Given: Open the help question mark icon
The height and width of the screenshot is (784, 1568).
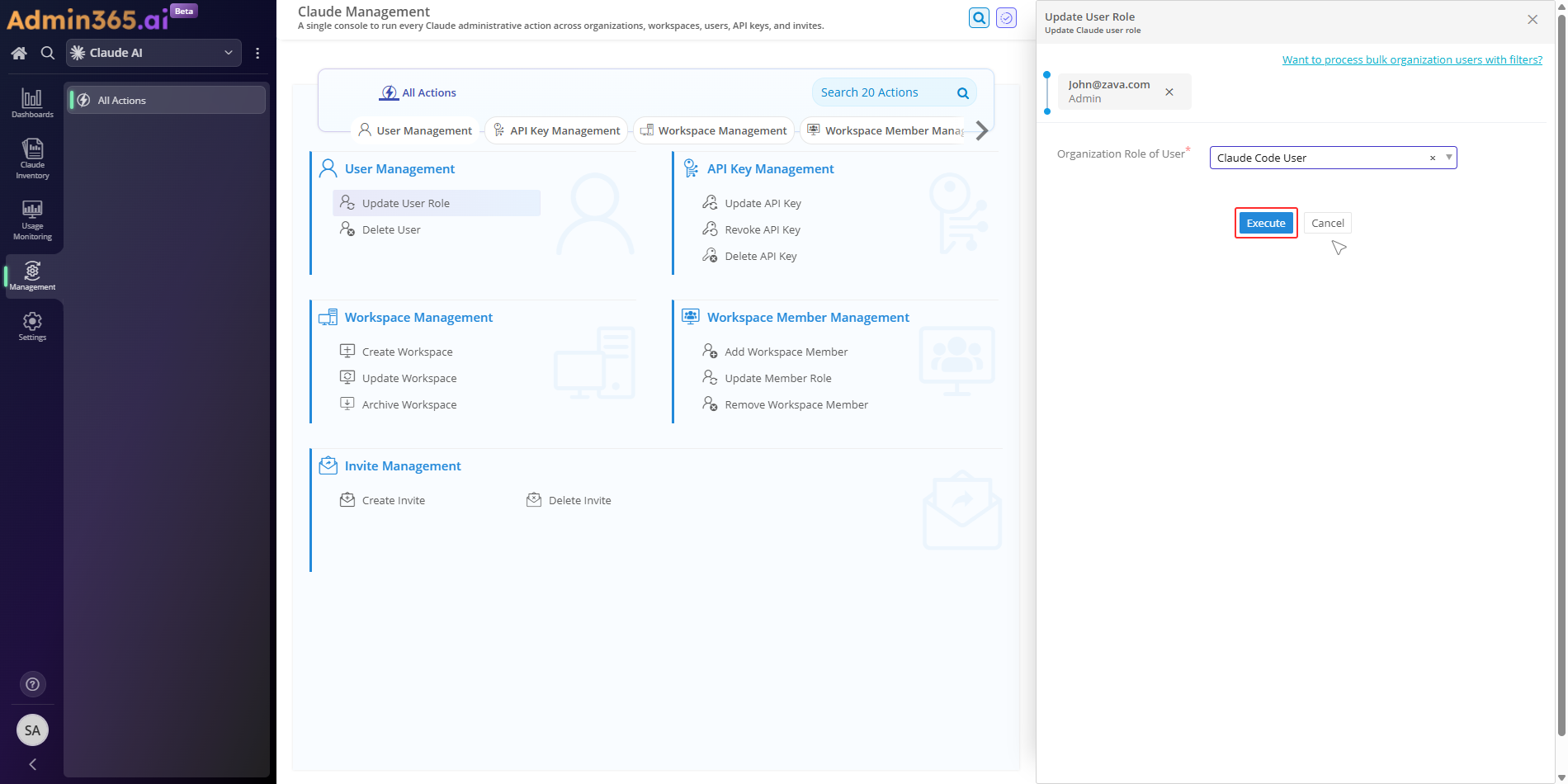Looking at the screenshot, I should (x=32, y=684).
